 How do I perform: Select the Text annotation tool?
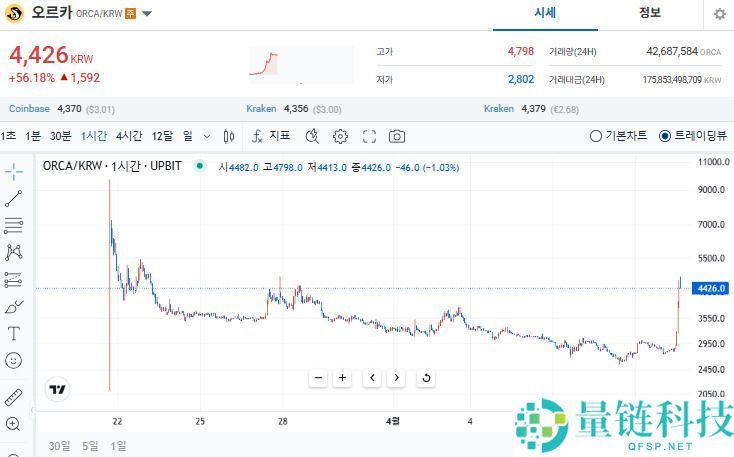pyautogui.click(x=14, y=333)
